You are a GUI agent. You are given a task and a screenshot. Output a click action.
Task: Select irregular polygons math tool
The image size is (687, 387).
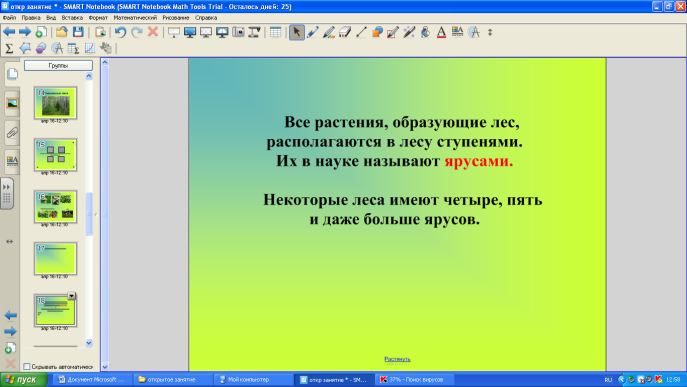(x=25, y=48)
